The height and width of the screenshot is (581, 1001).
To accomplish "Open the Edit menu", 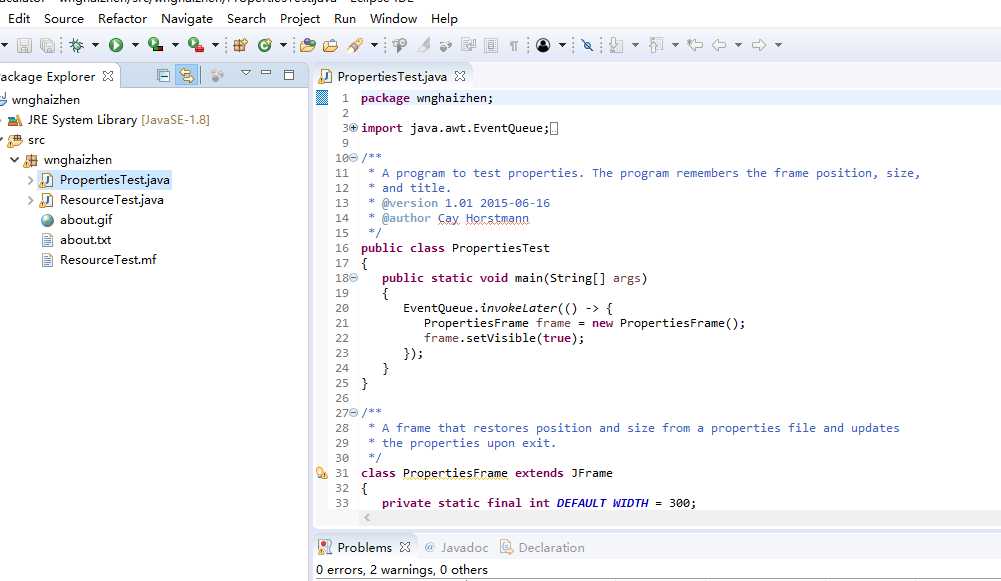I will click(19, 19).
